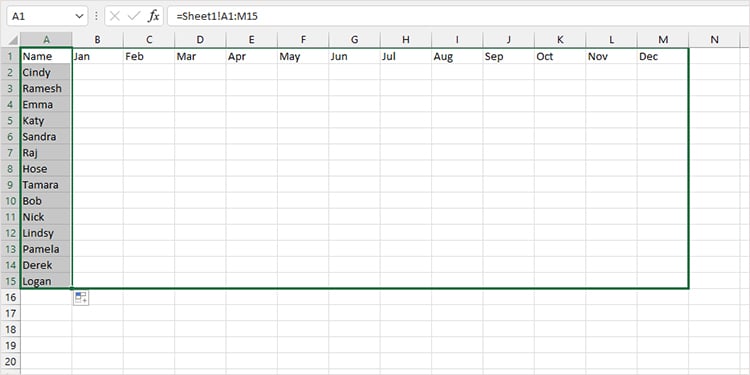750x375 pixels.
Task: Select row 18 header
Action: pyautogui.click(x=10, y=330)
